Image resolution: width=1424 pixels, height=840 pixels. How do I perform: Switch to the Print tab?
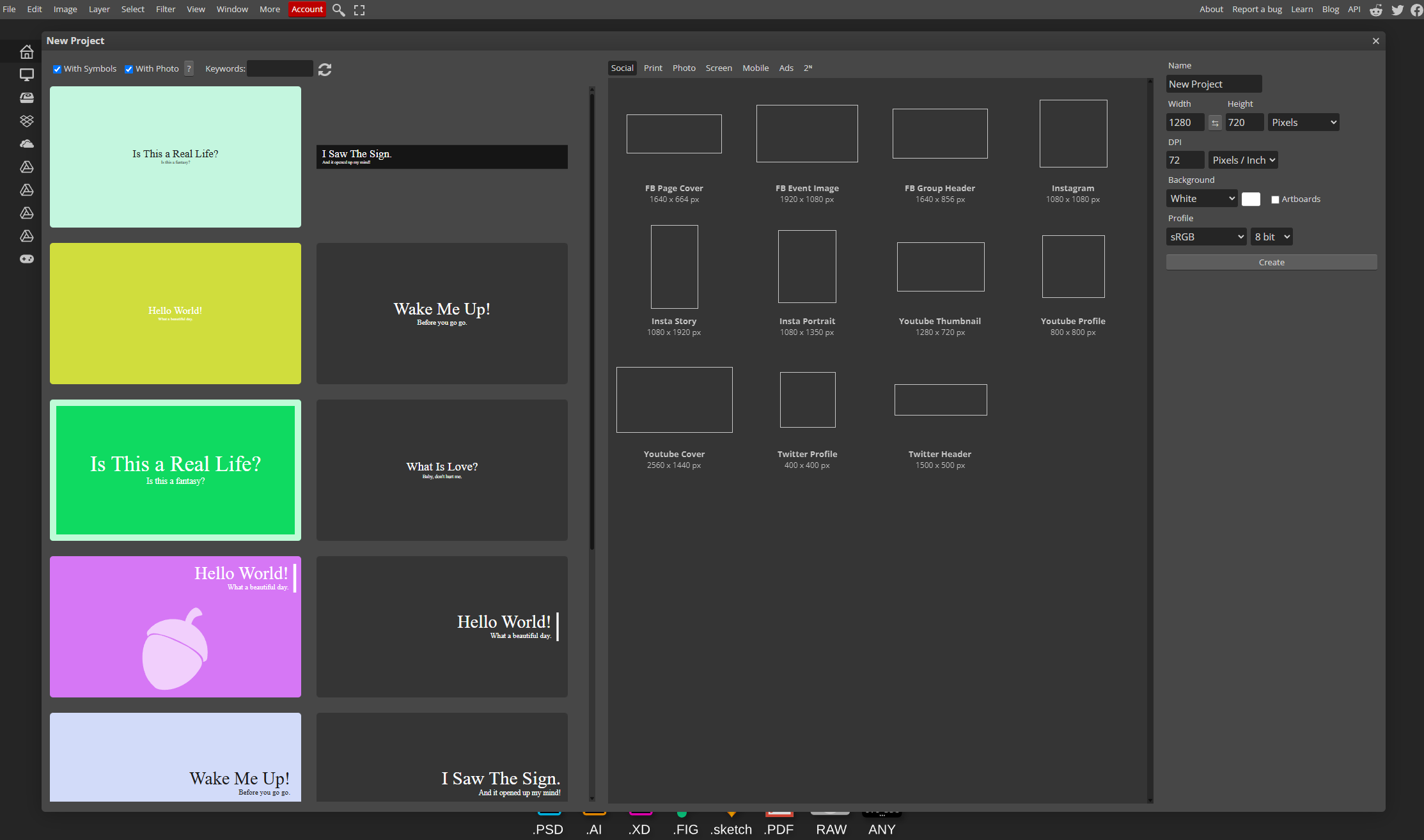(653, 68)
